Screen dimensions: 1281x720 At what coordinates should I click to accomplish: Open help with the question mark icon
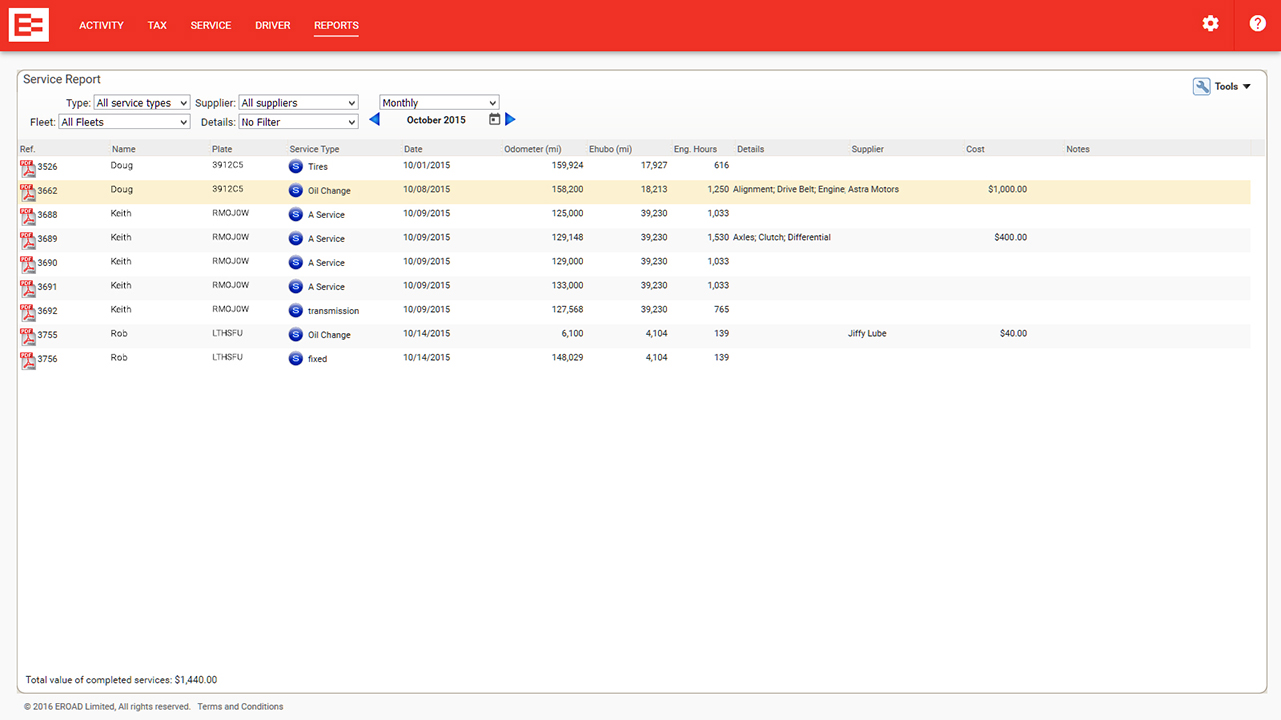[1257, 24]
